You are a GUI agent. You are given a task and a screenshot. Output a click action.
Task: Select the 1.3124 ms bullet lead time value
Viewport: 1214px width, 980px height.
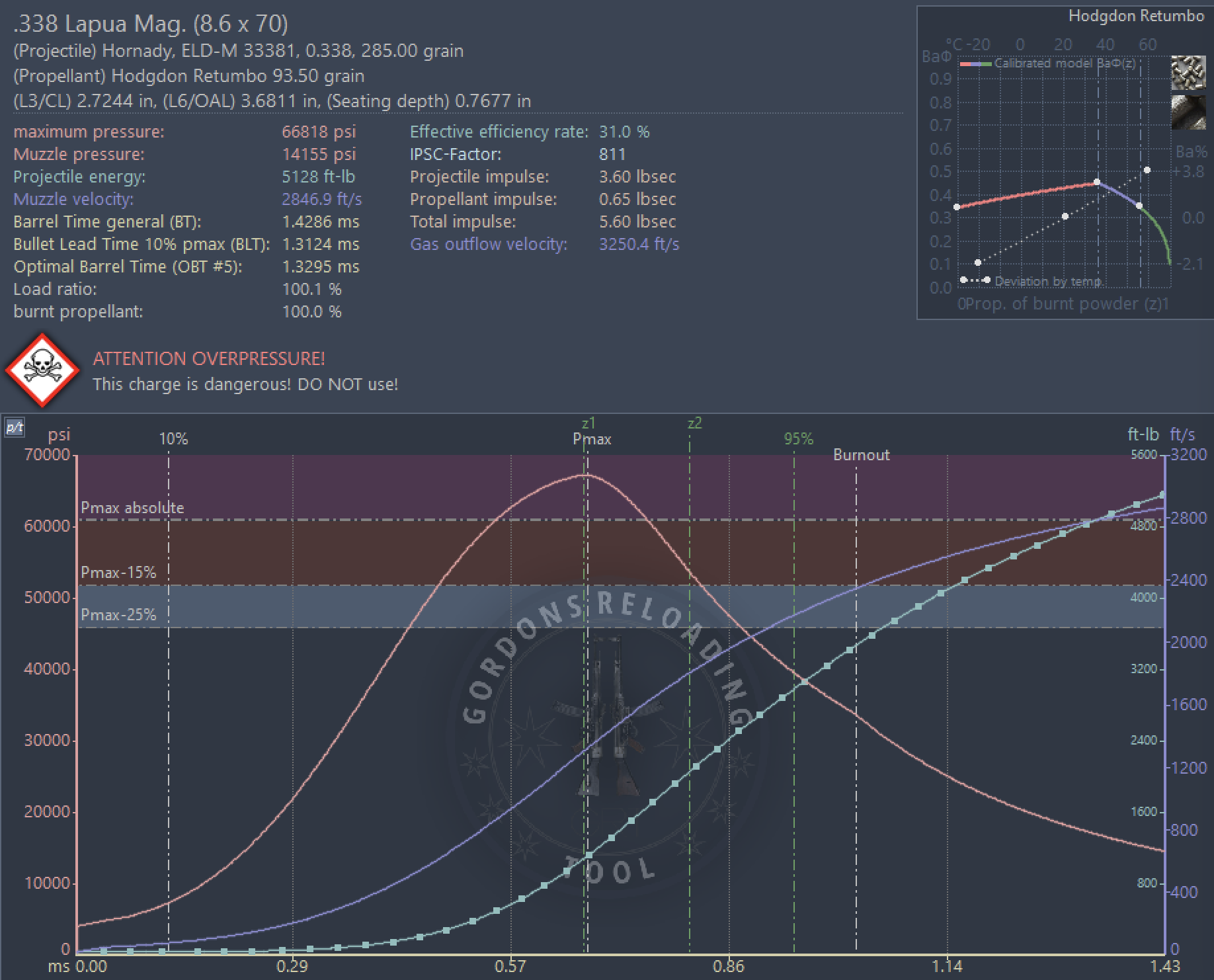(321, 244)
